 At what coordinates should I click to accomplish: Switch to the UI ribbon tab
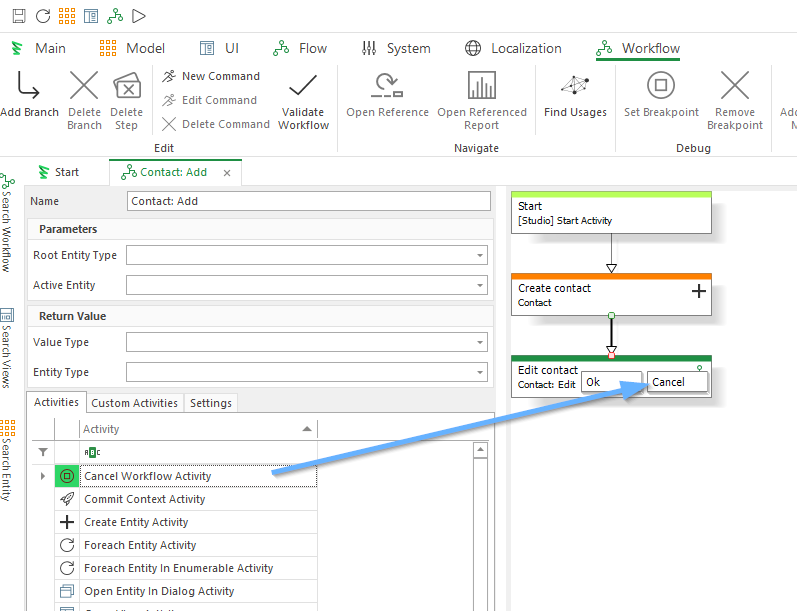coord(219,48)
